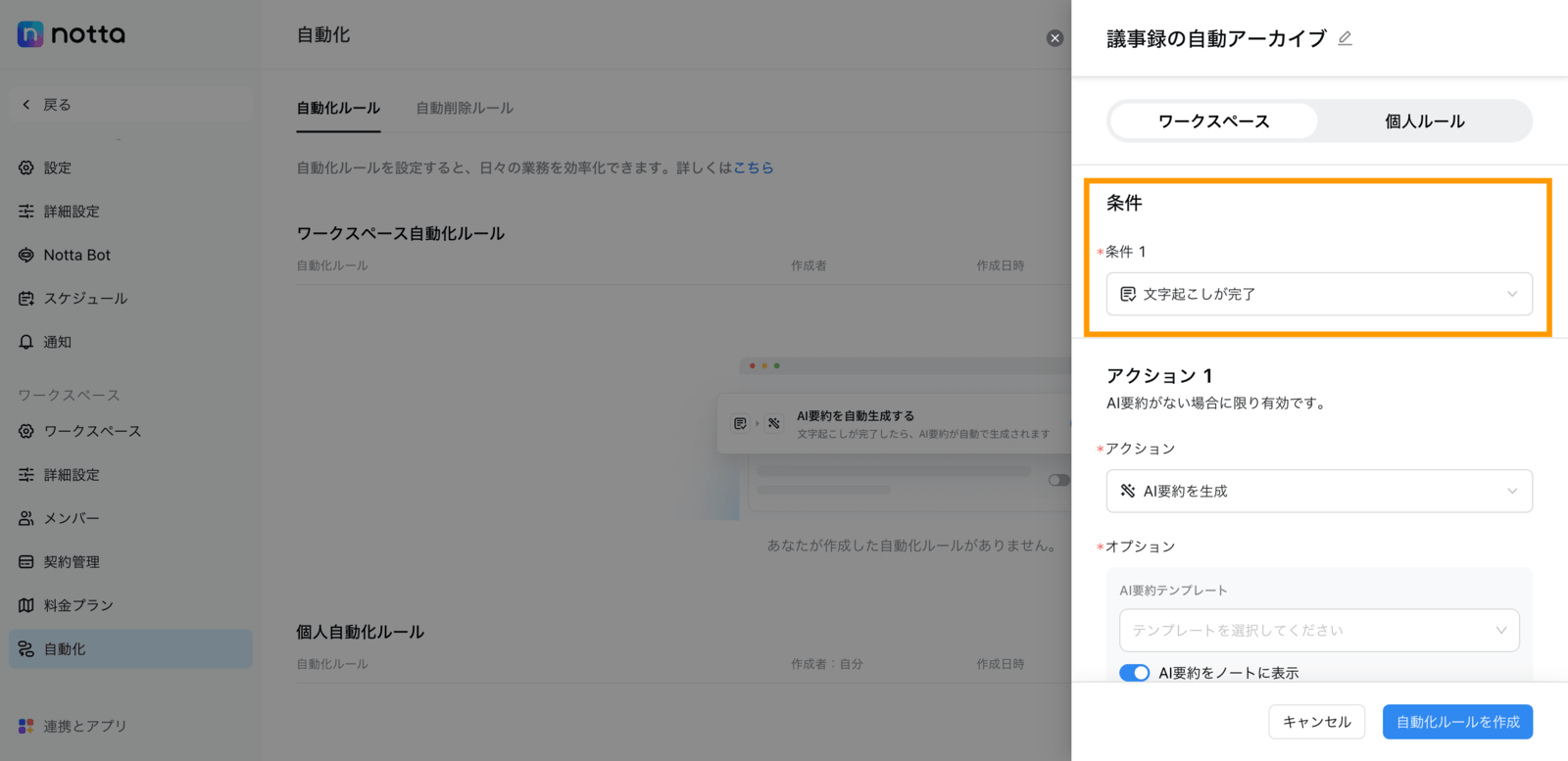1568x761 pixels.
Task: Click the 作成者：自分 column header
Action: click(827, 664)
